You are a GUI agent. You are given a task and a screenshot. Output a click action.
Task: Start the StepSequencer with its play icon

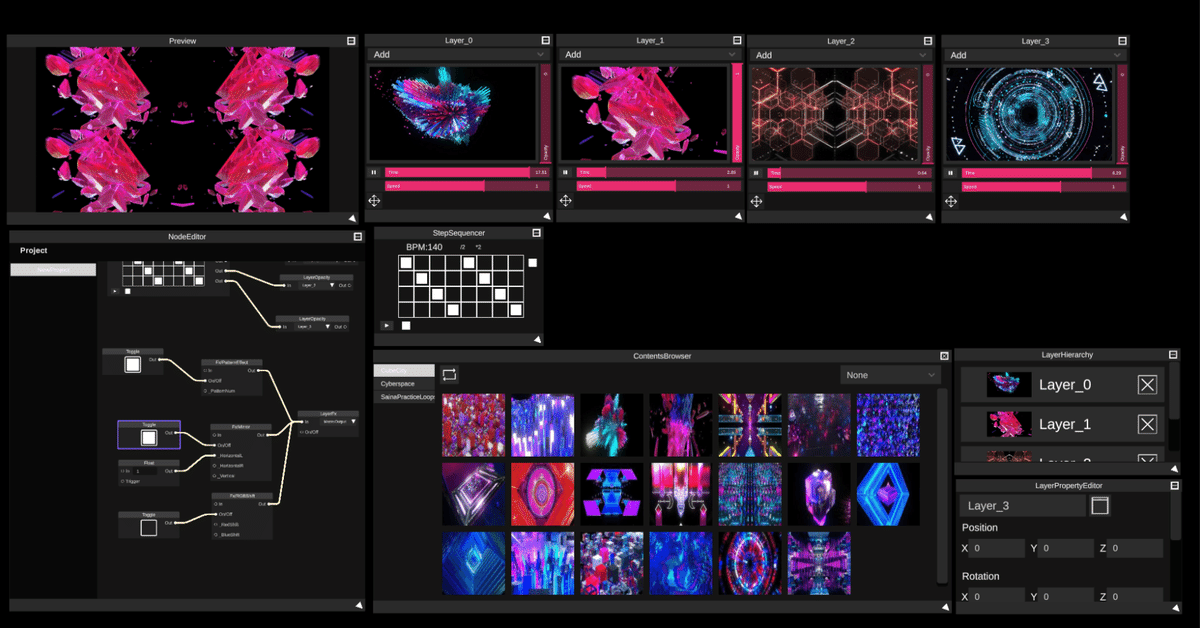[x=385, y=326]
